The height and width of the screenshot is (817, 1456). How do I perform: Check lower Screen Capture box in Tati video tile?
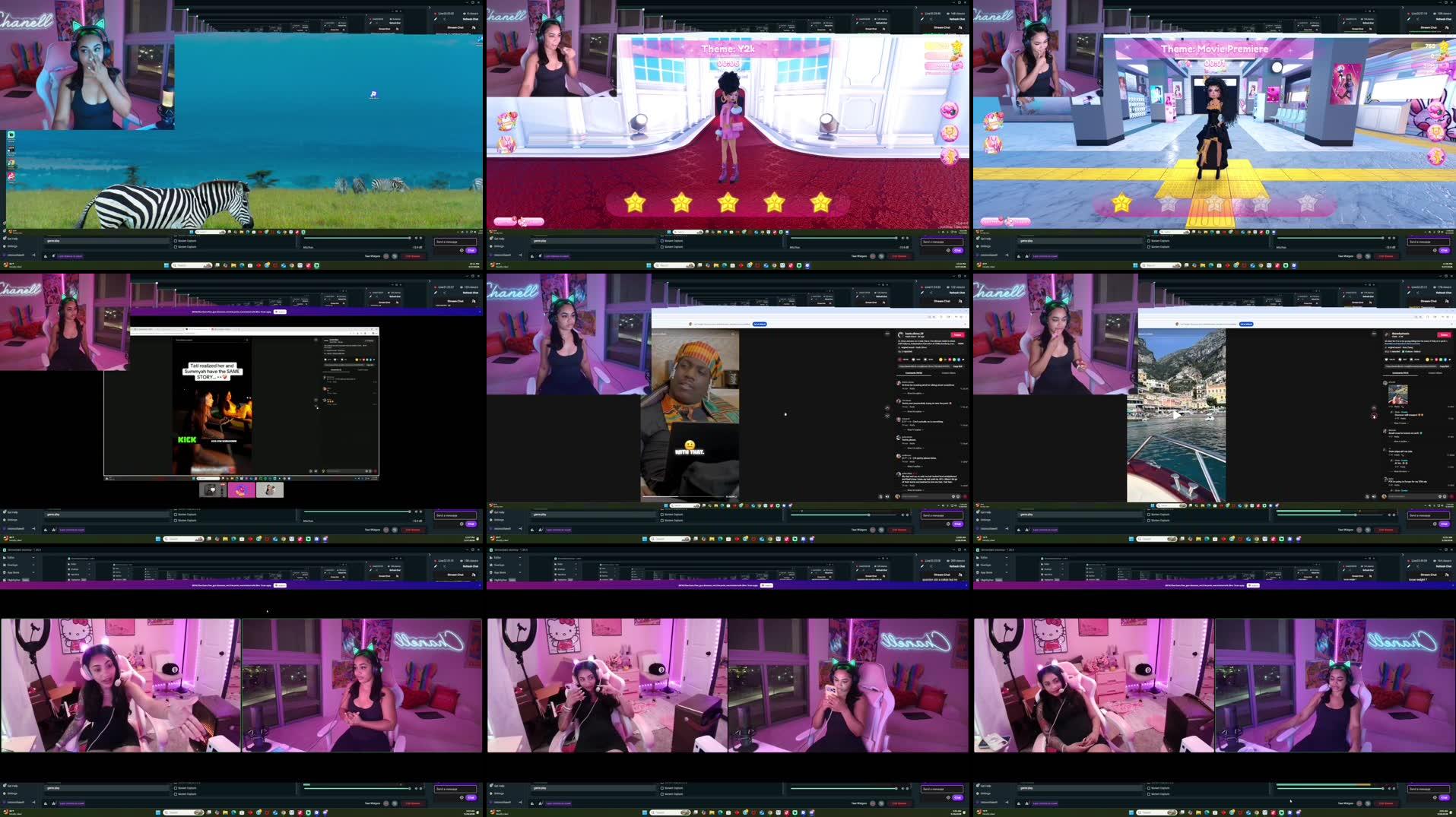click(x=175, y=521)
